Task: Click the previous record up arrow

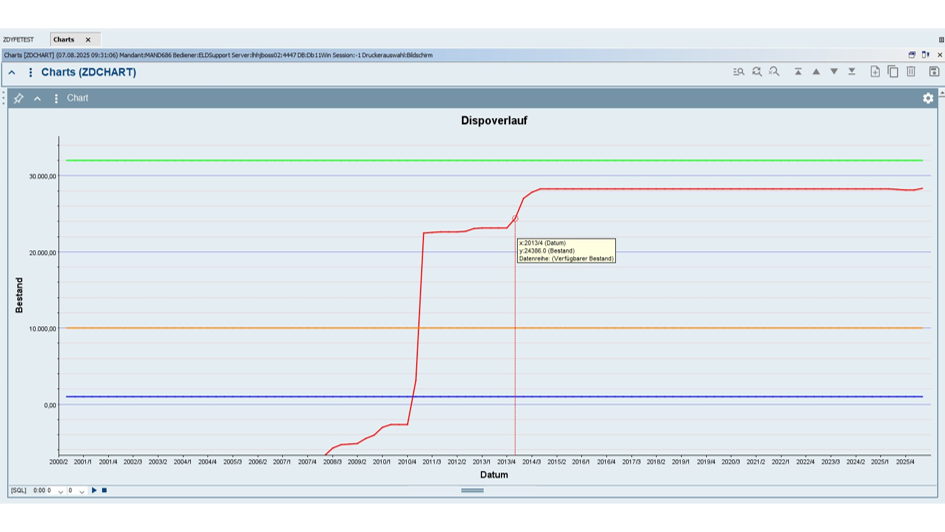Action: [816, 72]
